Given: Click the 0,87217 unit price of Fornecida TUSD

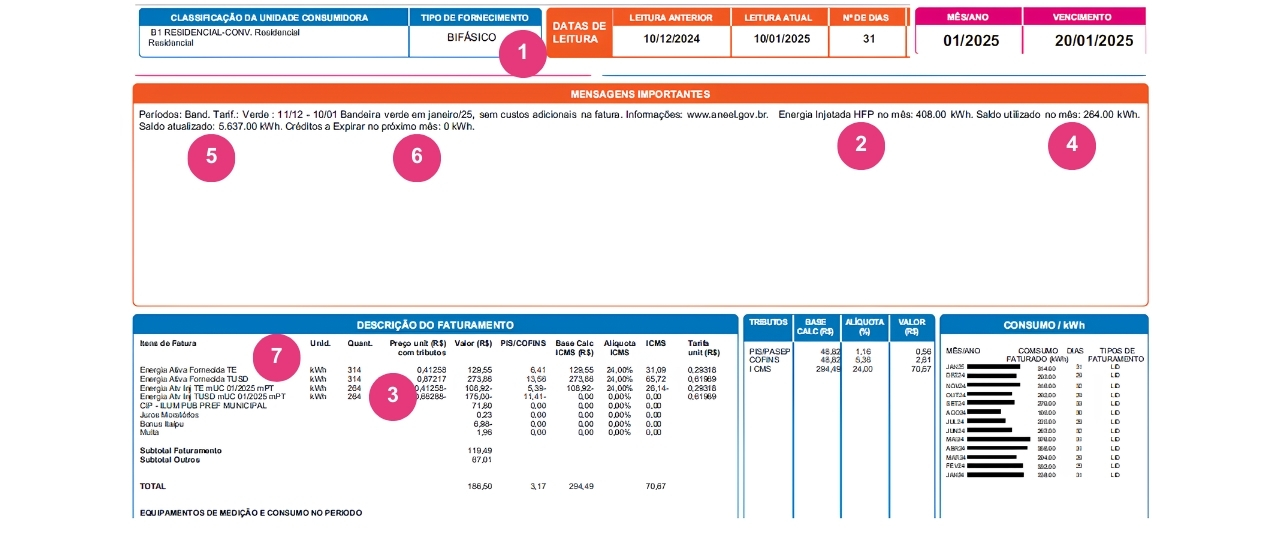Looking at the screenshot, I should 430,379.
